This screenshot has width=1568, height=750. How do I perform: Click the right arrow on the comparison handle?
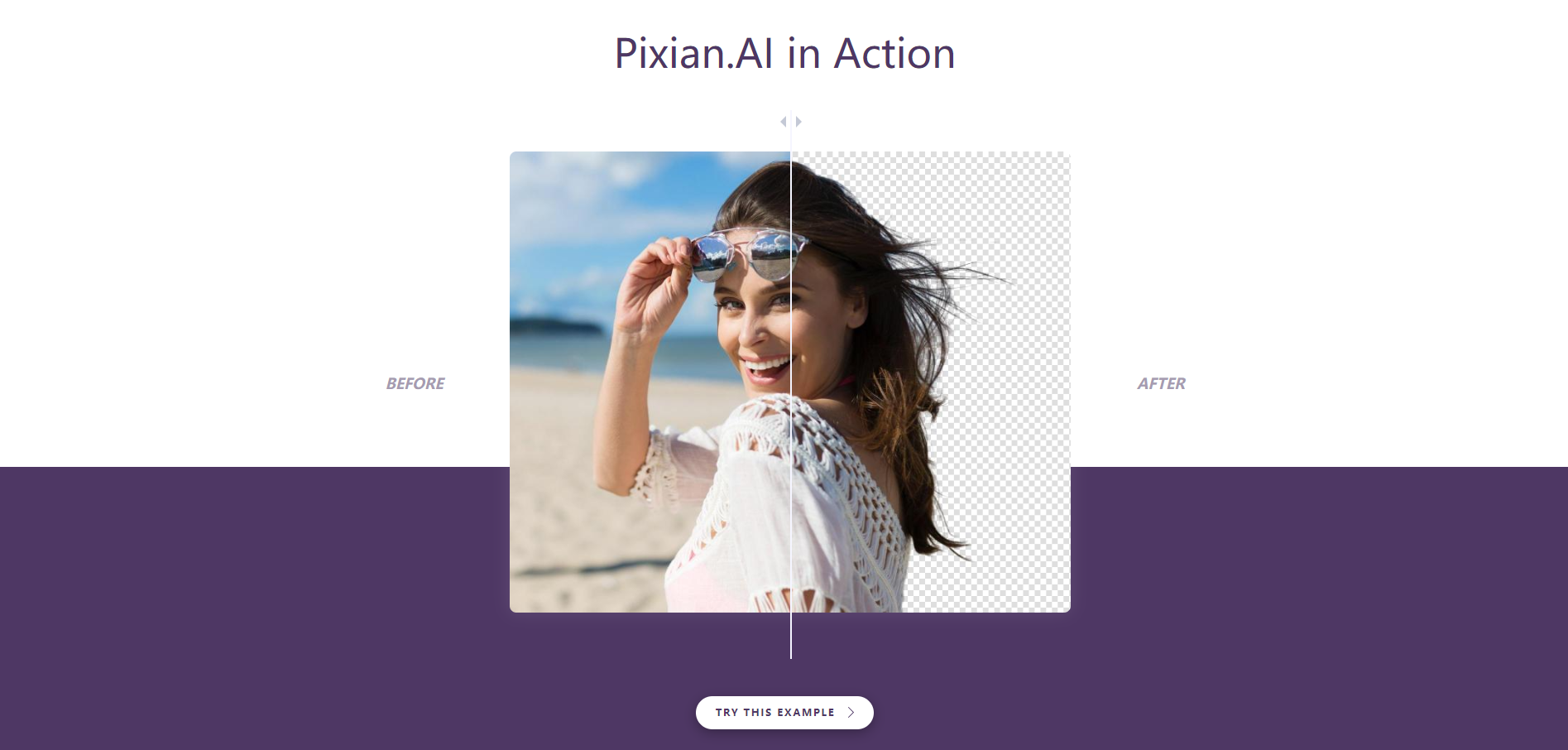tap(798, 122)
